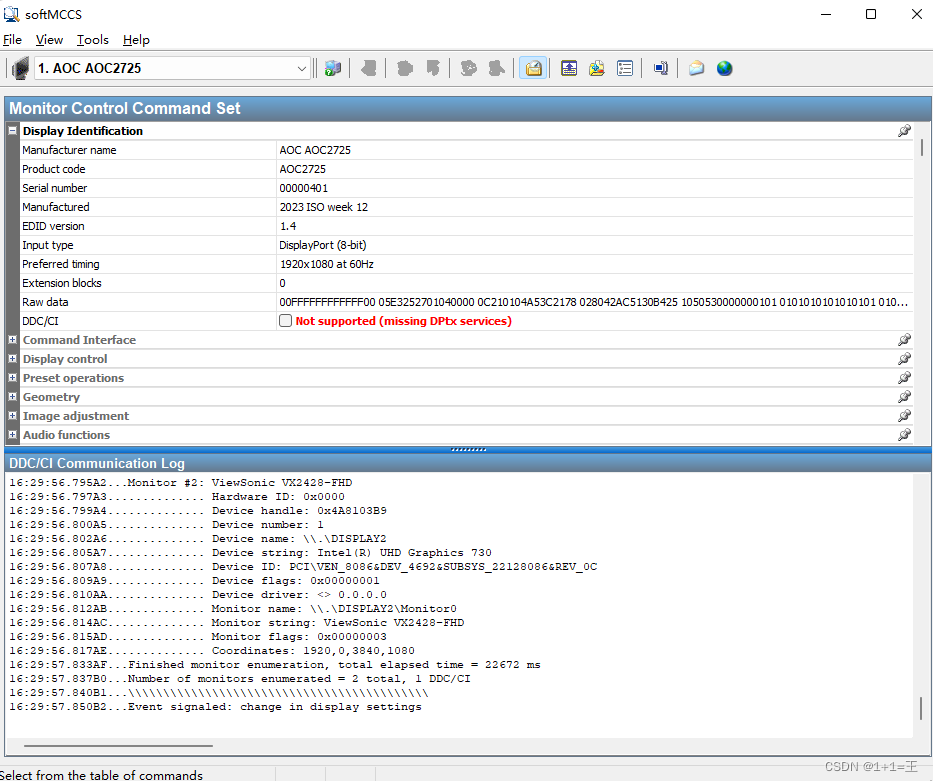Expand the Geometry section
This screenshot has width=933, height=781.
pos(12,397)
